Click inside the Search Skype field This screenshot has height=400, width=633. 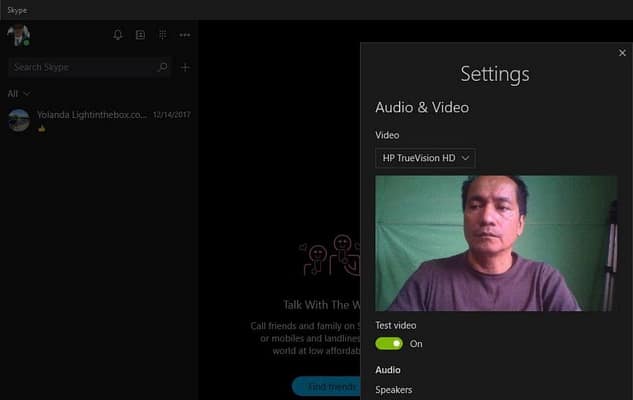click(89, 67)
